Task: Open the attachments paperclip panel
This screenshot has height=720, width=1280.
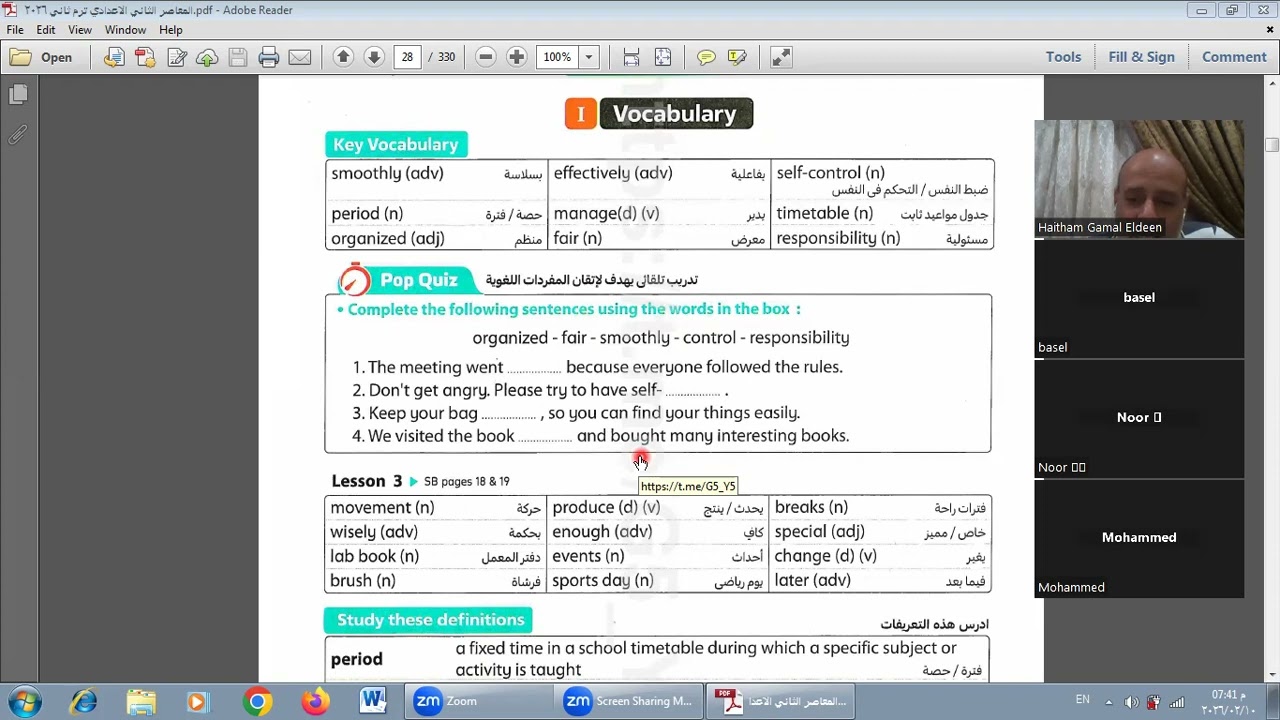Action: pyautogui.click(x=18, y=134)
